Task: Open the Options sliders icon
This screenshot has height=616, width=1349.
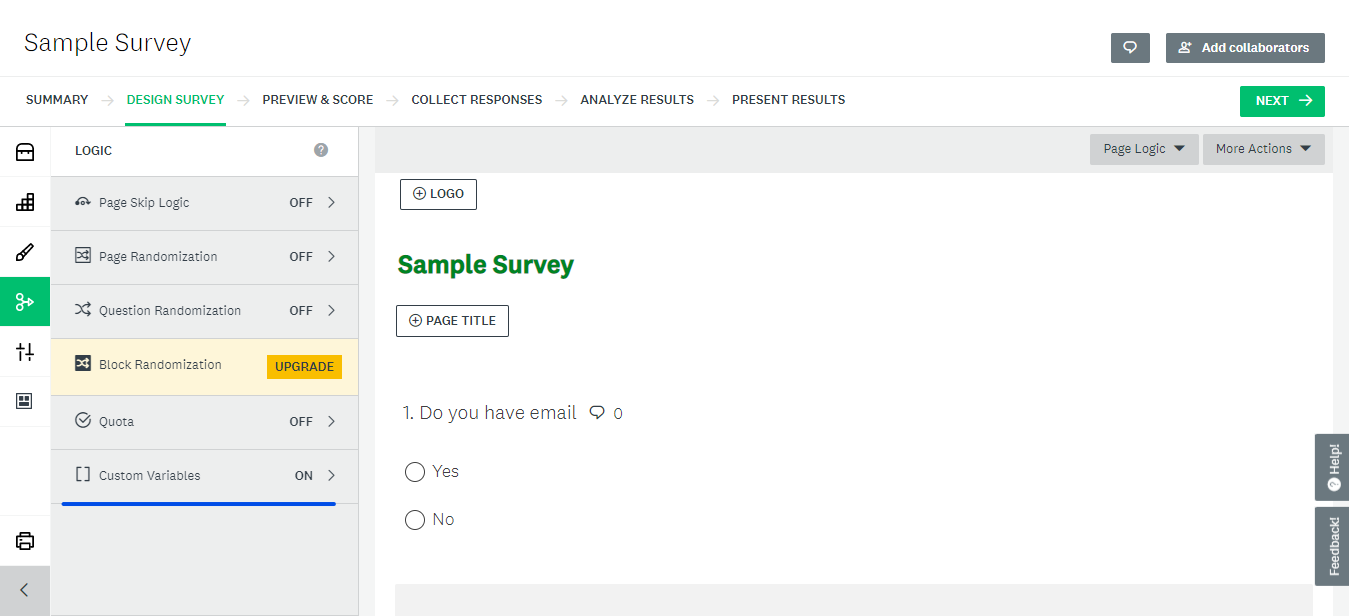Action: [x=25, y=352]
